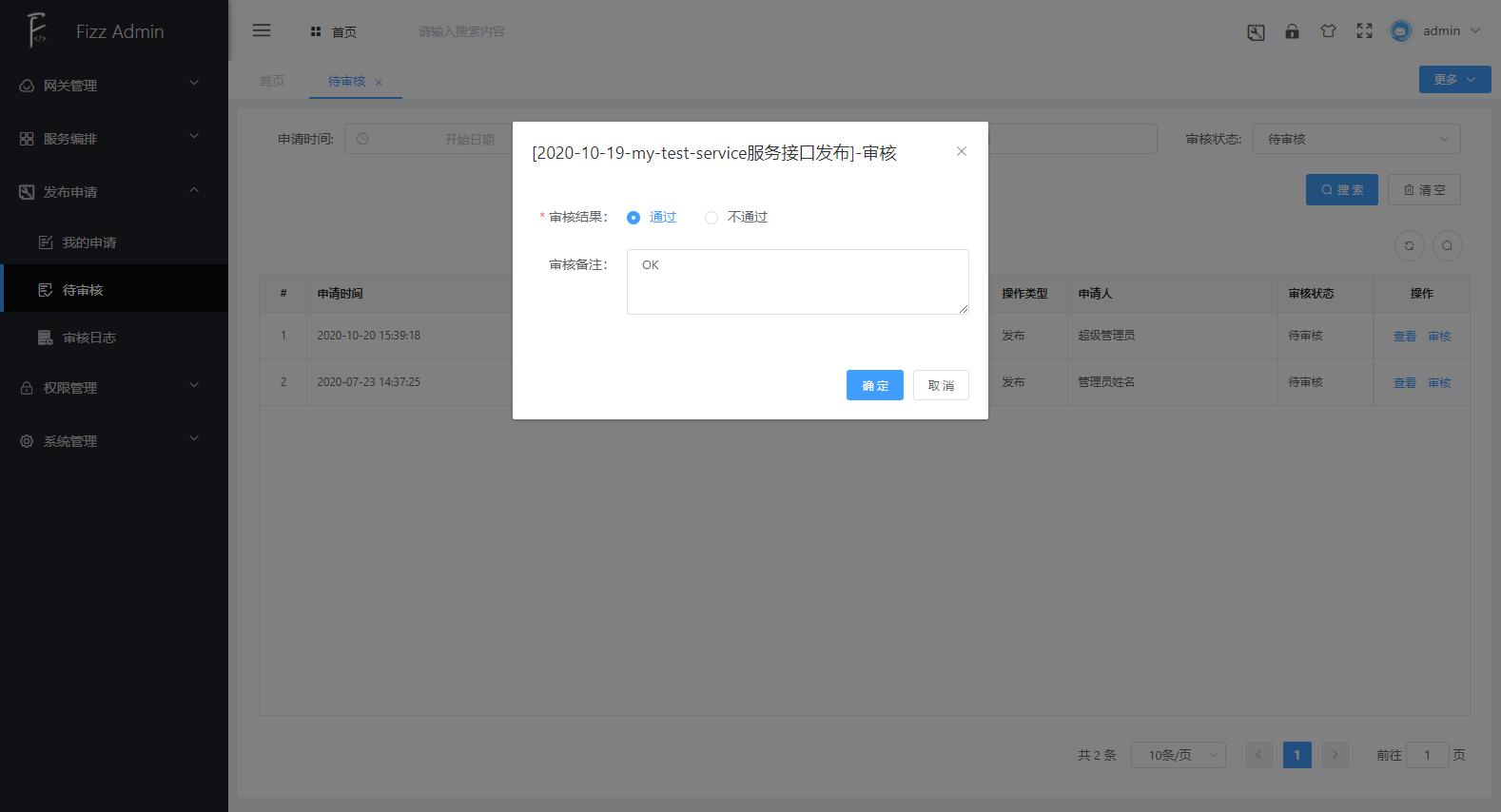Select the 不通过 radio option

click(712, 218)
